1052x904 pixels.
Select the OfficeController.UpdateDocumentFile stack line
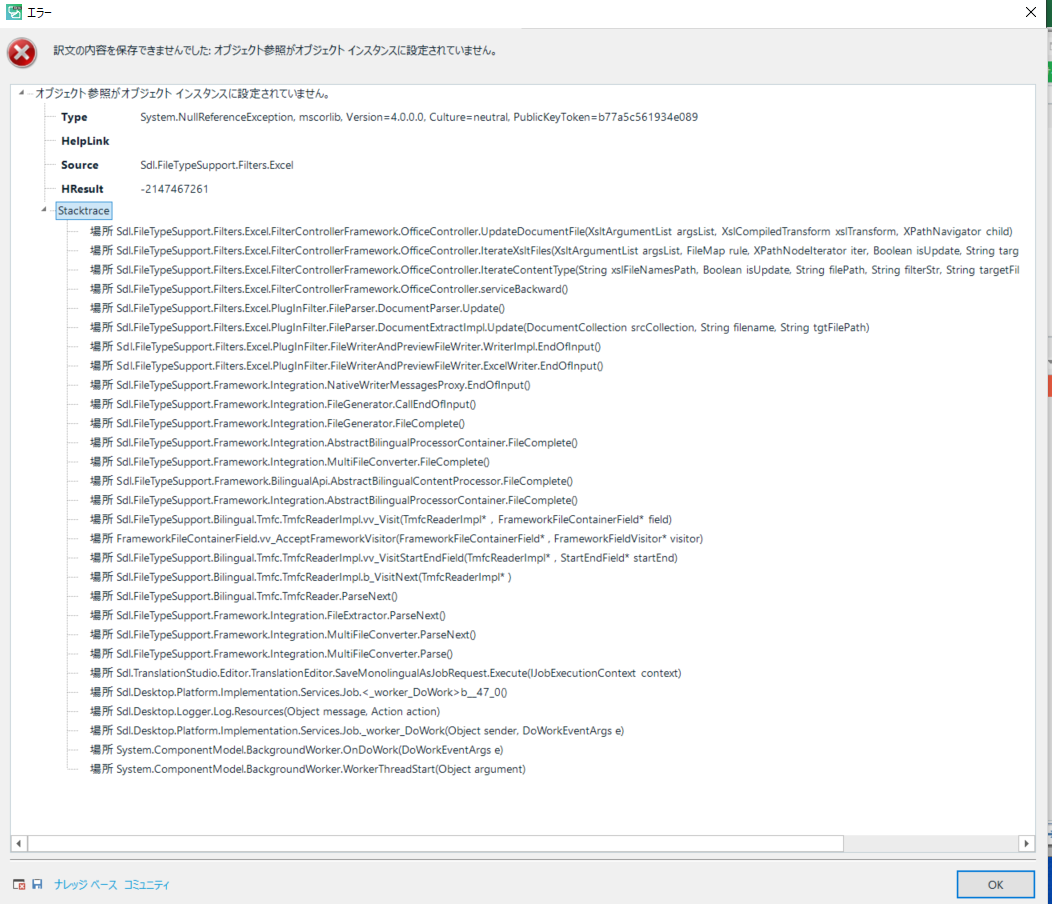(x=551, y=232)
